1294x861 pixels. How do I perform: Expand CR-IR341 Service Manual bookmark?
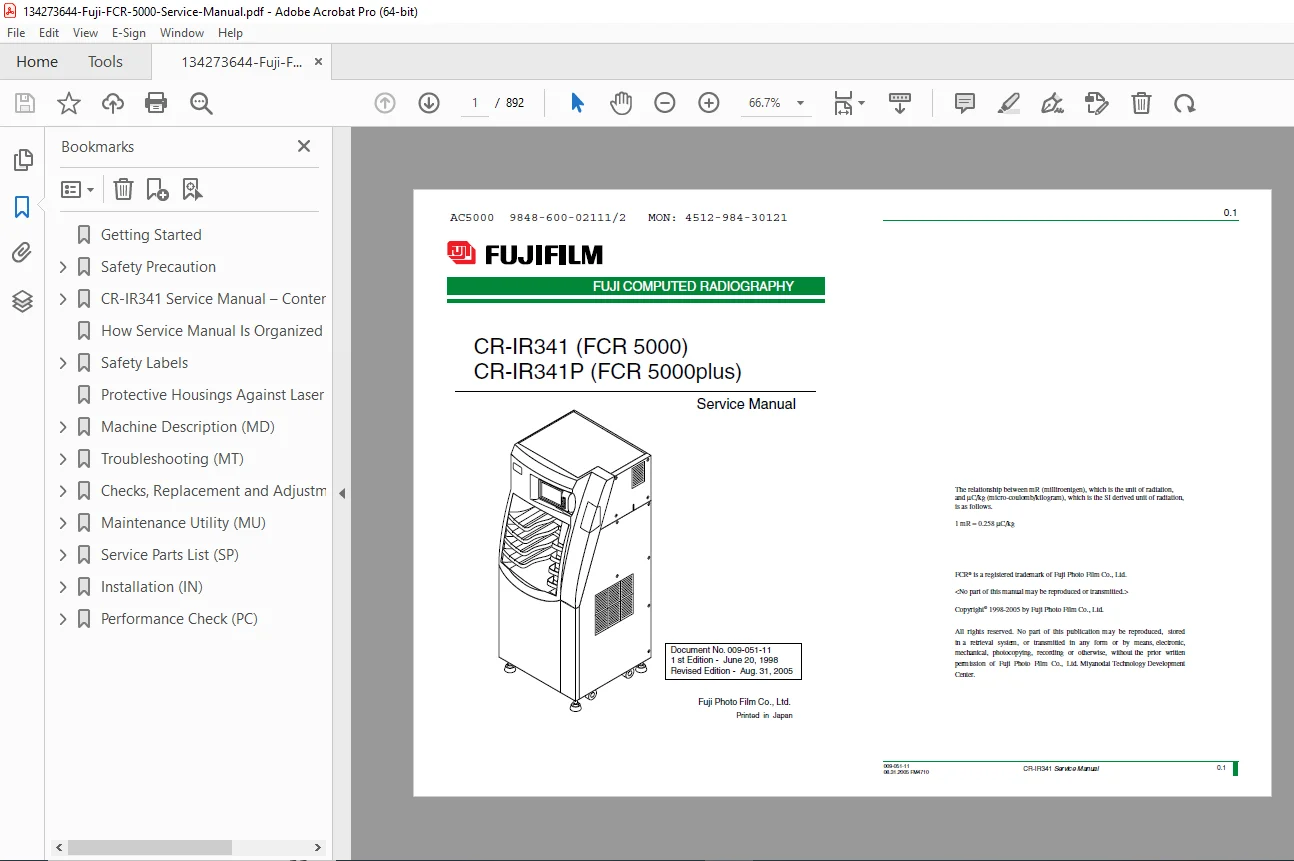pyautogui.click(x=63, y=299)
